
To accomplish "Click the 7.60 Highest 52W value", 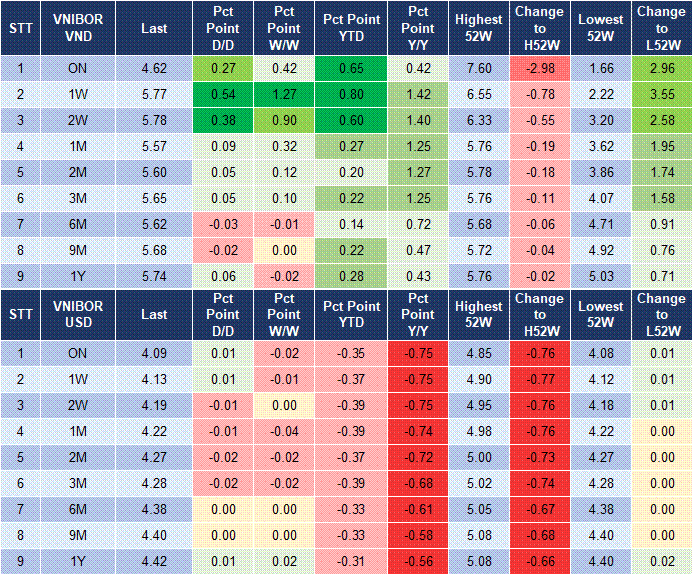I will (x=478, y=69).
